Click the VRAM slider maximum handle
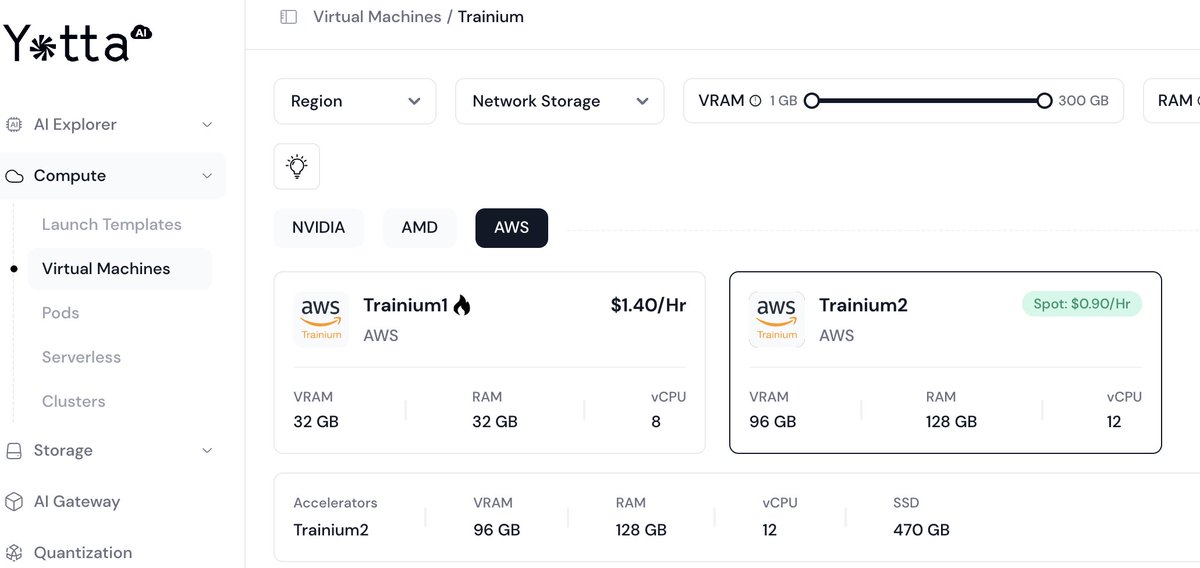Screen dimensions: 1200x568 click(x=1044, y=101)
